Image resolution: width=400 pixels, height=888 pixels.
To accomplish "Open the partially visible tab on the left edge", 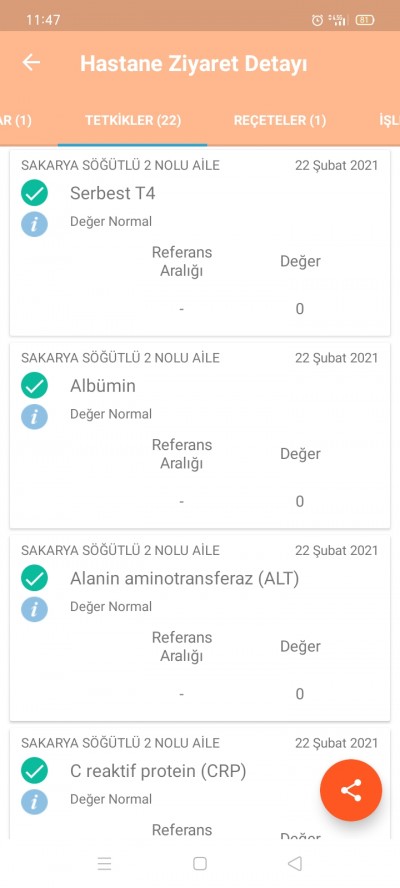I will point(15,121).
